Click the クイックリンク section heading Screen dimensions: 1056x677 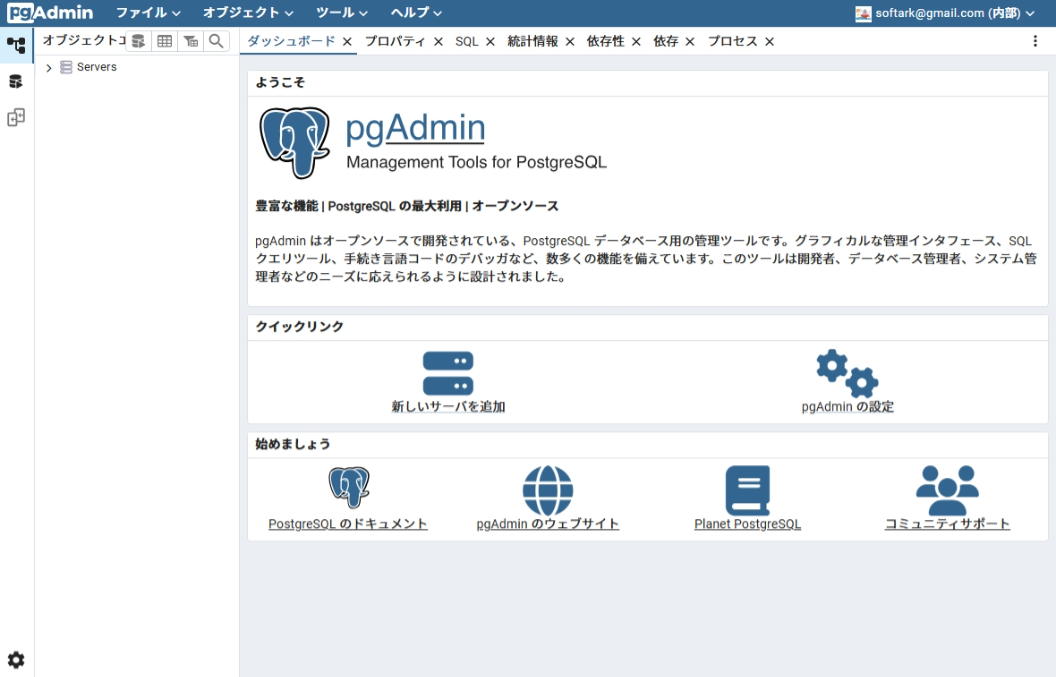click(300, 326)
